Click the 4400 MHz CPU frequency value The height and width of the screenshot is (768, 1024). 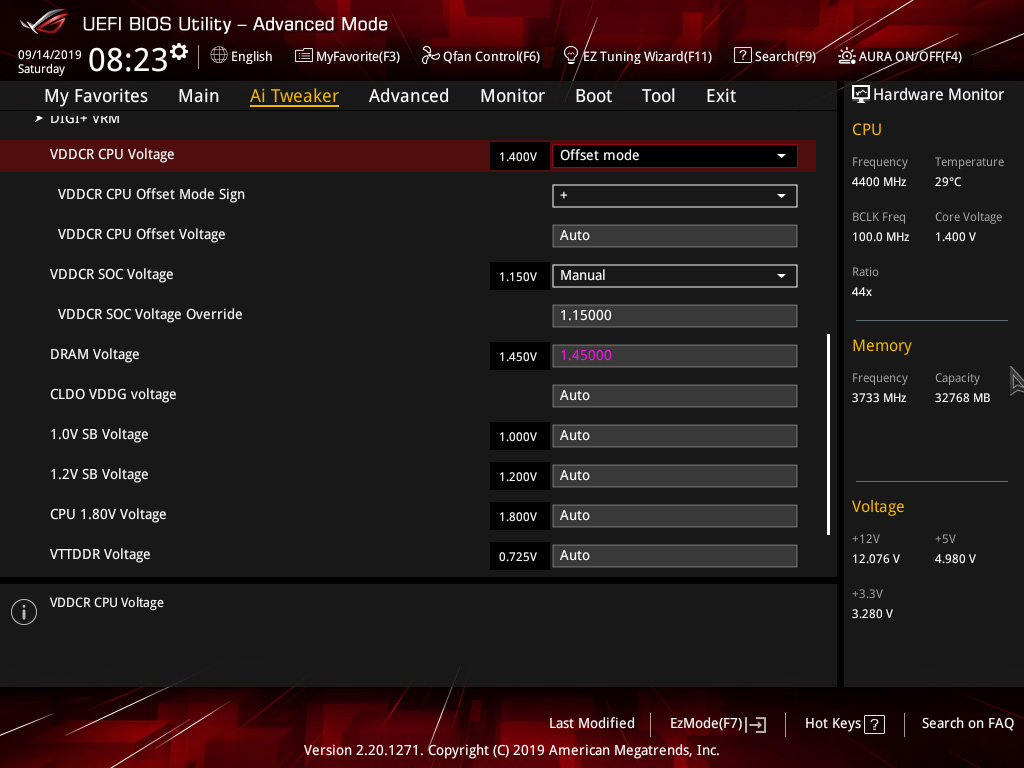879,182
